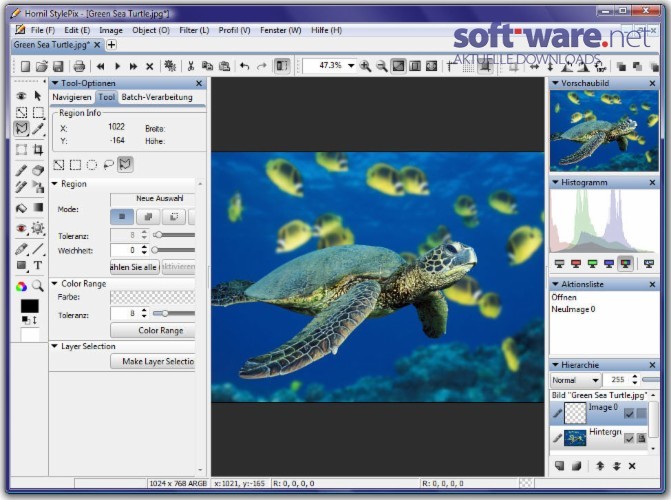Select the Zoom magnifier tool in toolbox
The height and width of the screenshot is (500, 671).
38,286
